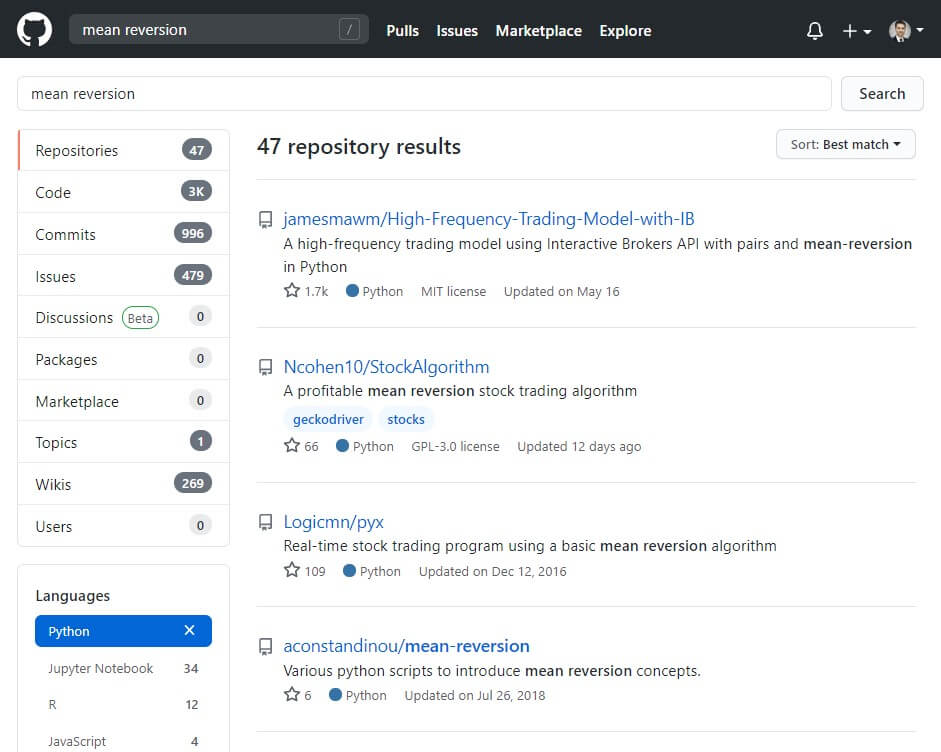Expand the plus create-new menu
Image resolution: width=941 pixels, height=752 pixels.
[856, 31]
